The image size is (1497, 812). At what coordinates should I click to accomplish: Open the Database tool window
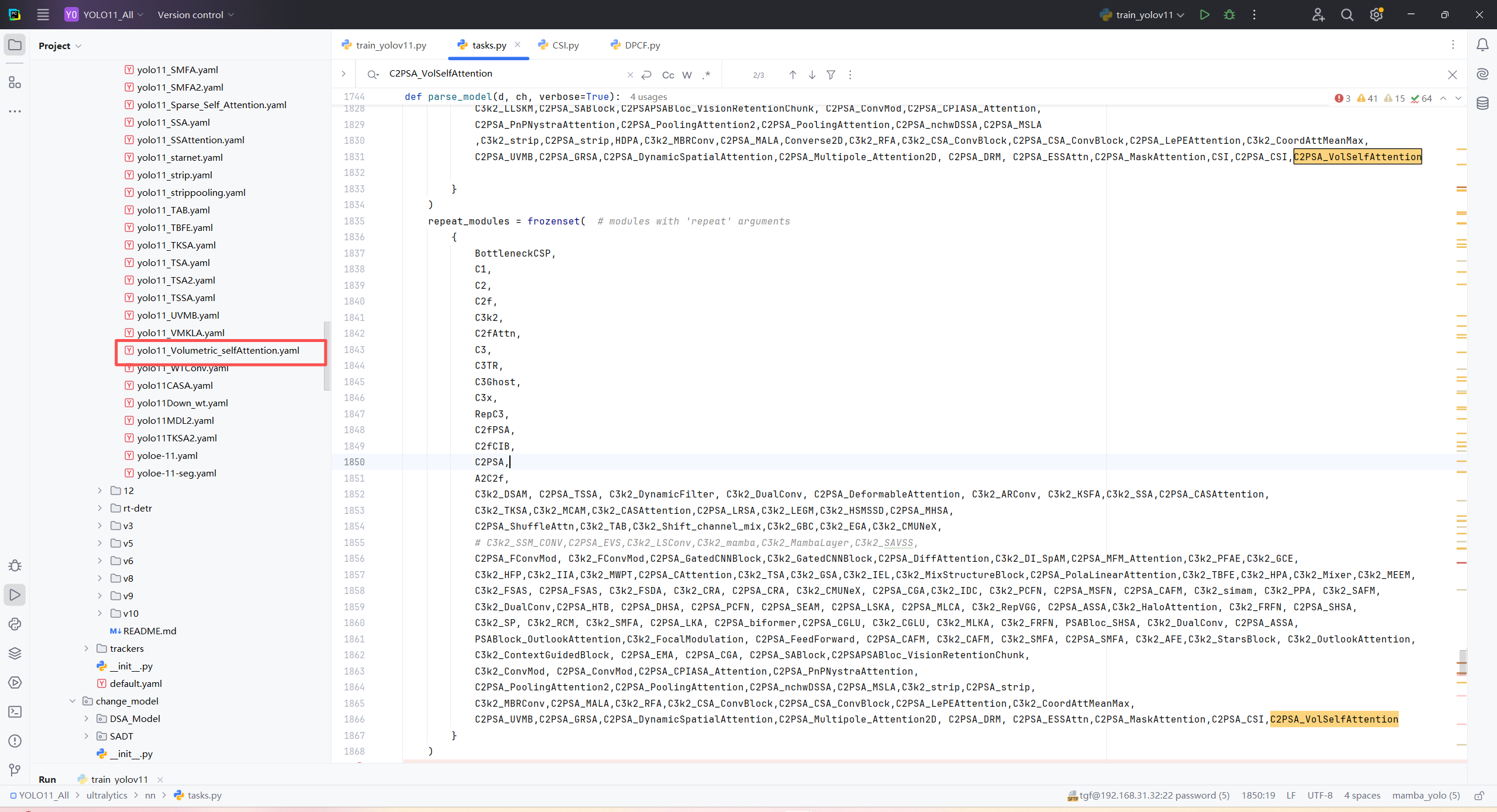[x=1482, y=103]
